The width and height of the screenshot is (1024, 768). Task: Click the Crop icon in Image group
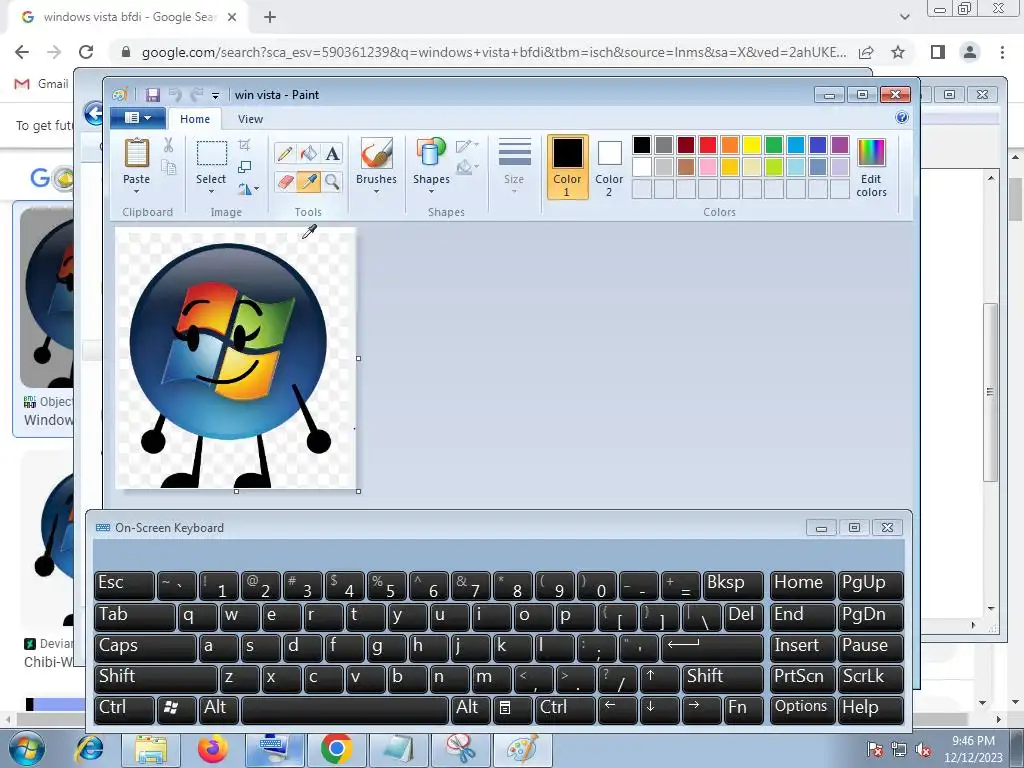coord(244,144)
